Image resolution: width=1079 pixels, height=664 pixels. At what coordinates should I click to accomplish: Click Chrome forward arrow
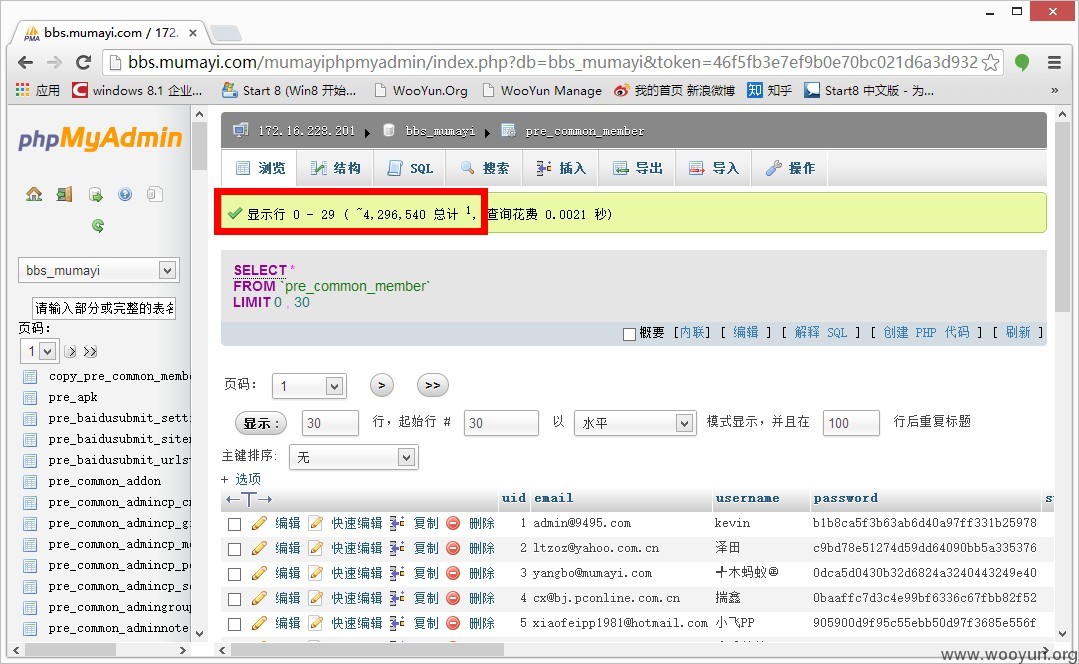[x=54, y=63]
